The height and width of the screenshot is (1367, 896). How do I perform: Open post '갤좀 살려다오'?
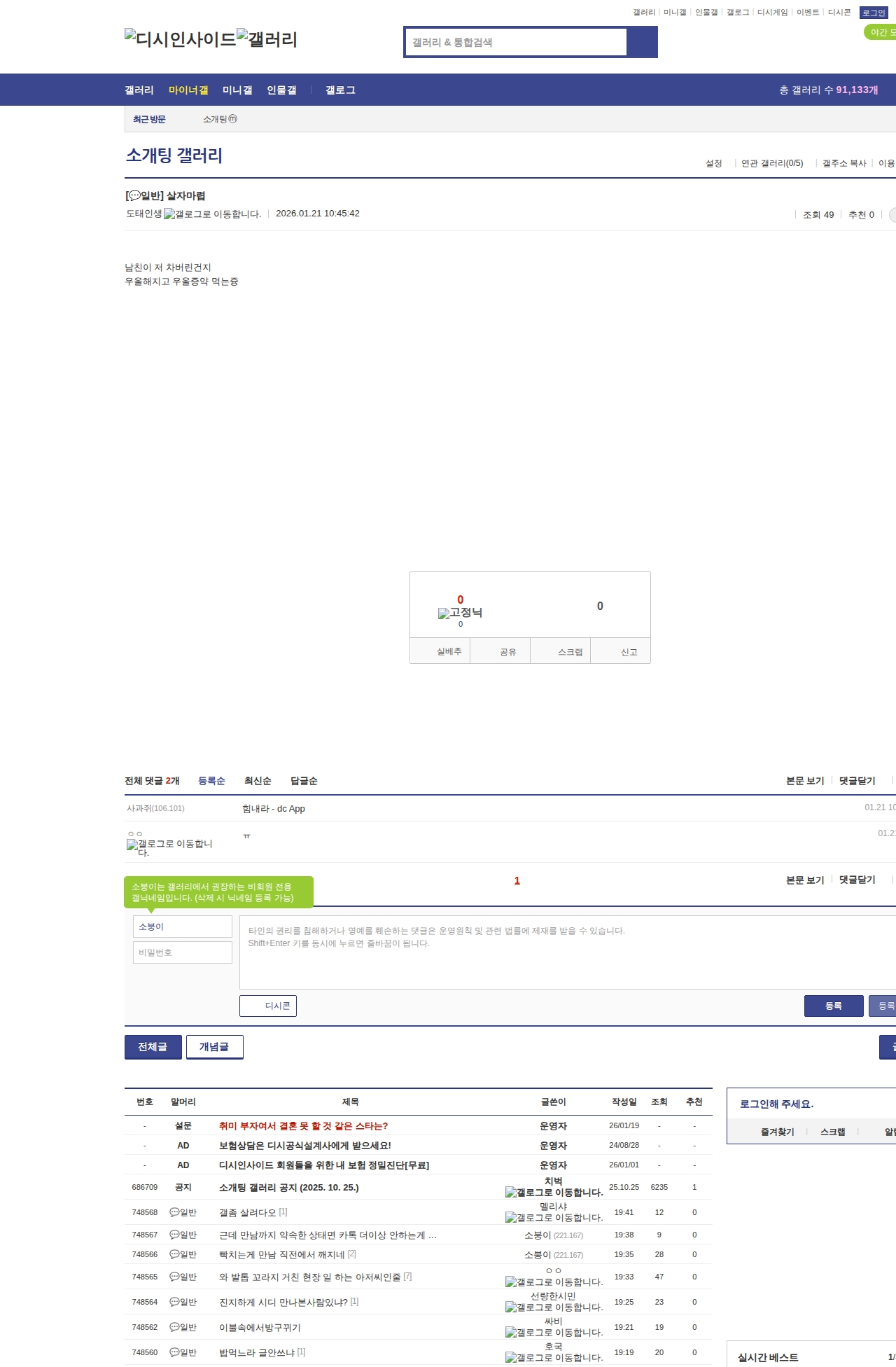[x=248, y=1212]
